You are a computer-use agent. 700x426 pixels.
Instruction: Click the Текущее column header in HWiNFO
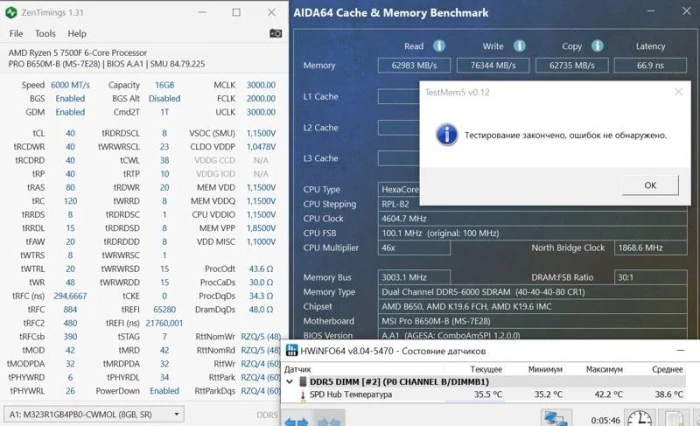click(486, 369)
